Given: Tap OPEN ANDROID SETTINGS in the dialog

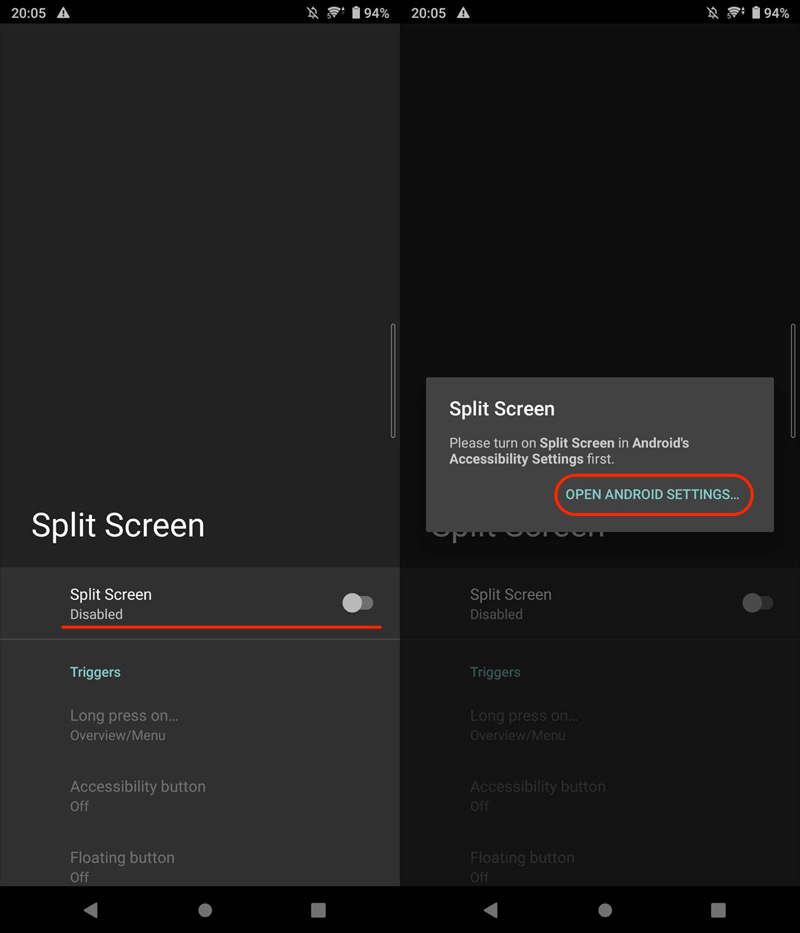Looking at the screenshot, I should pos(652,495).
